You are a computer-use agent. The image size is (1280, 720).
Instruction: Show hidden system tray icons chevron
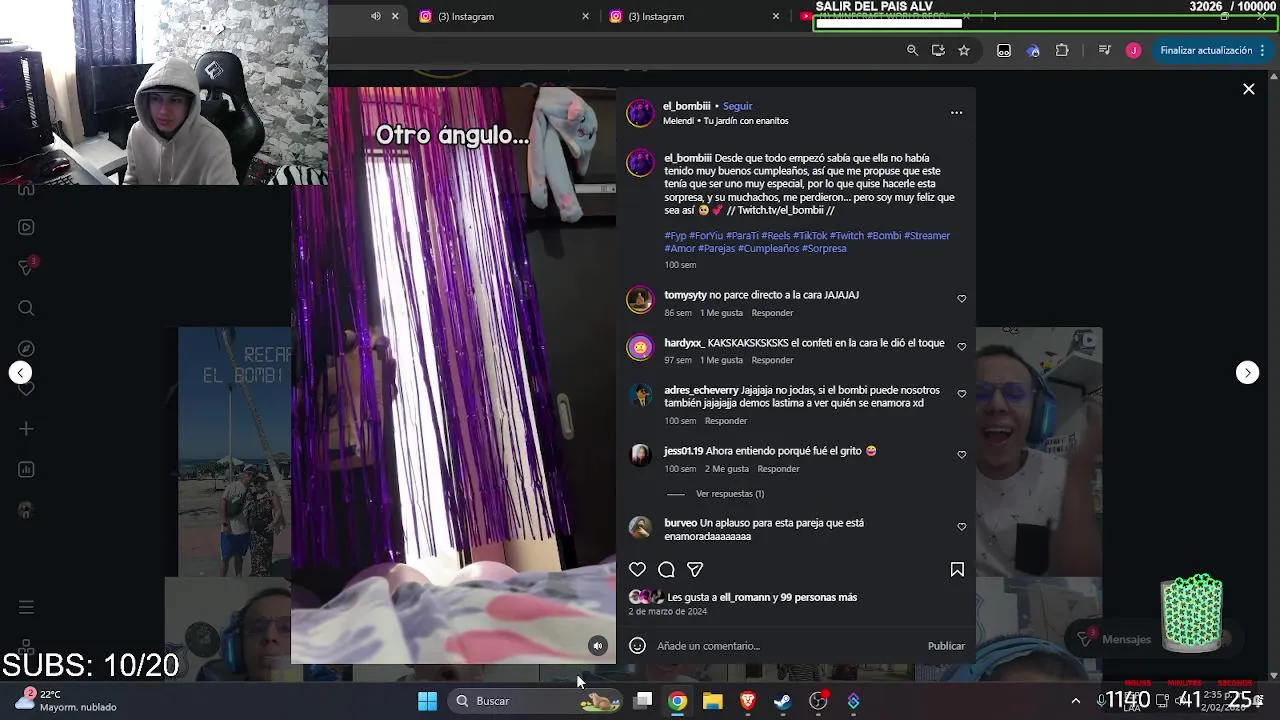pyautogui.click(x=1075, y=701)
